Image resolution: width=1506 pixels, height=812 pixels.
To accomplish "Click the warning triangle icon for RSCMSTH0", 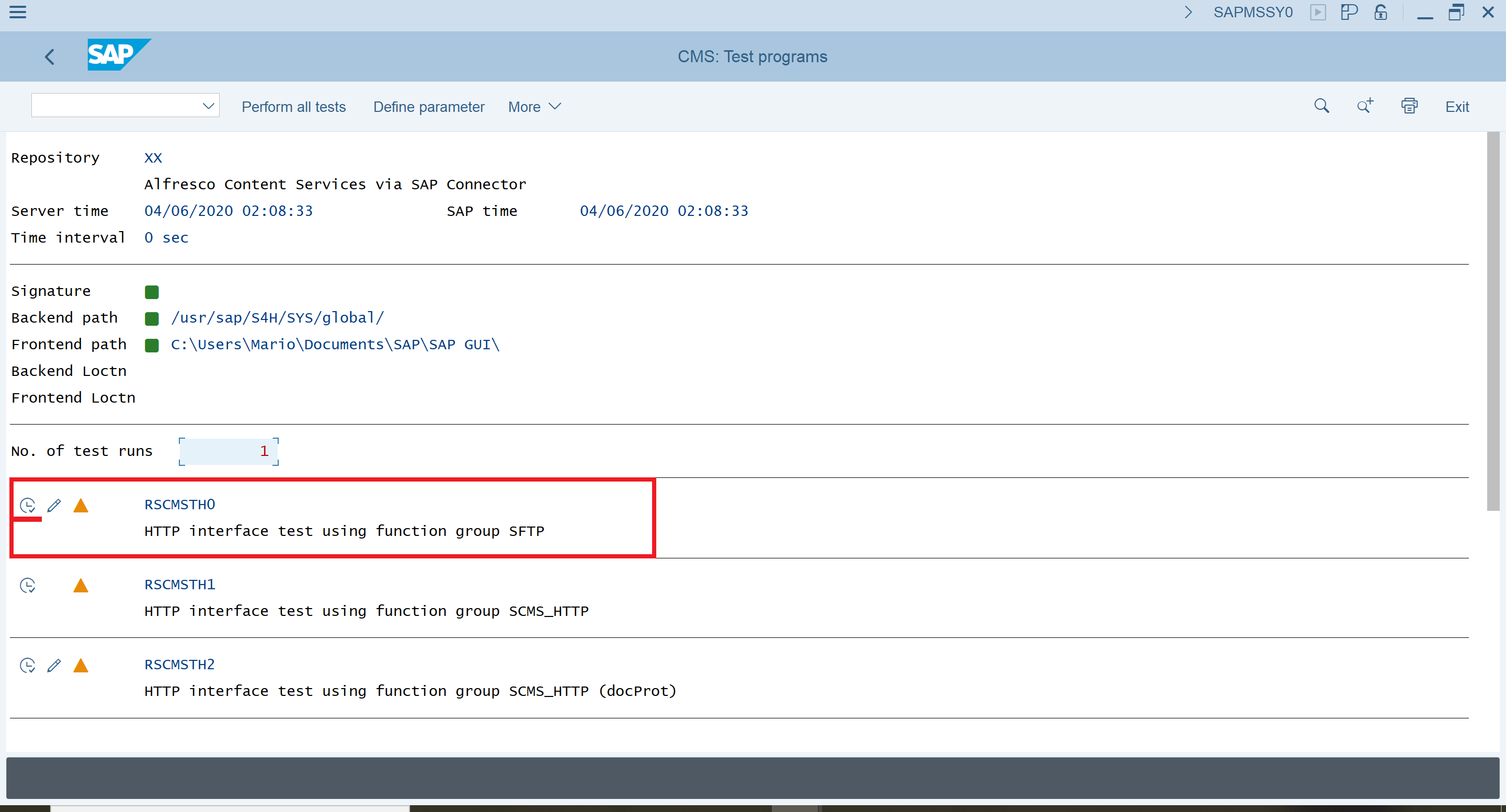I will pyautogui.click(x=82, y=505).
